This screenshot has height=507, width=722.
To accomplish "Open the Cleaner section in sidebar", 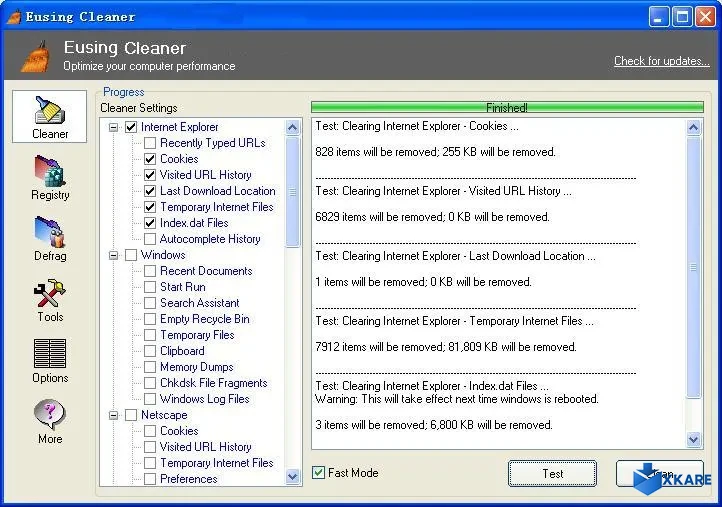I will pos(49,117).
